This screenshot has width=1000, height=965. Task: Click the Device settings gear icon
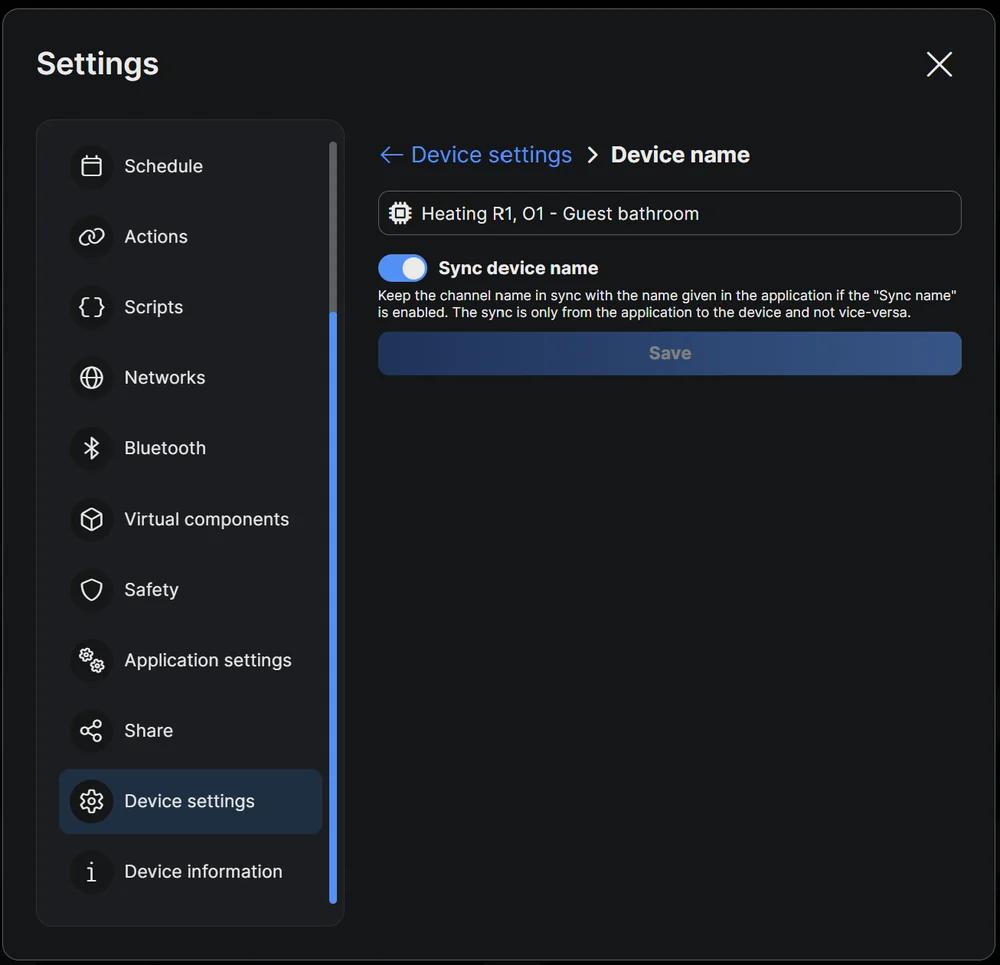click(x=91, y=801)
